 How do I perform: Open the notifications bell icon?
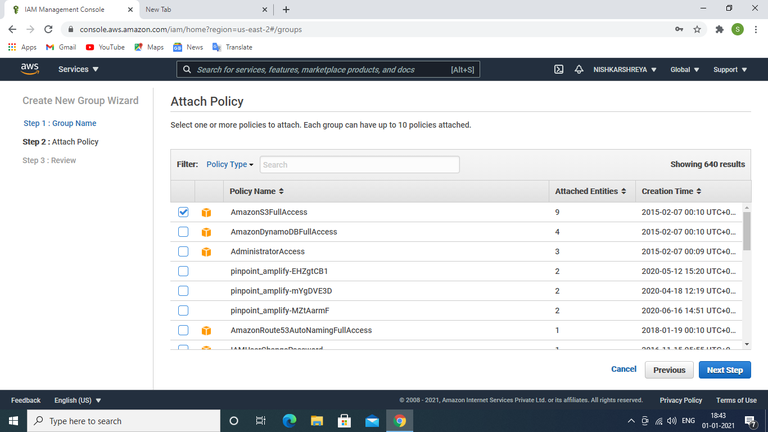pos(579,70)
